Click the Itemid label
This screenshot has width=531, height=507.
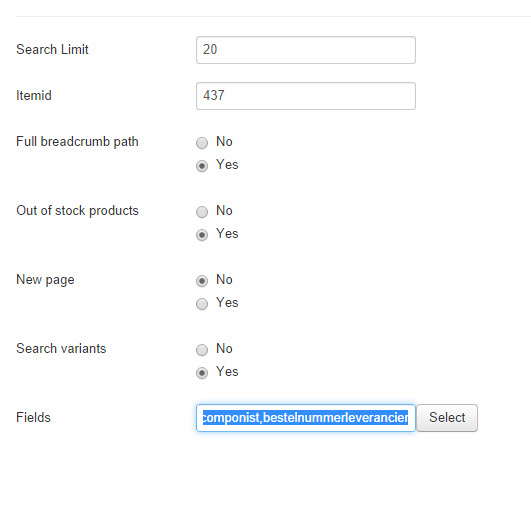pos(34,96)
